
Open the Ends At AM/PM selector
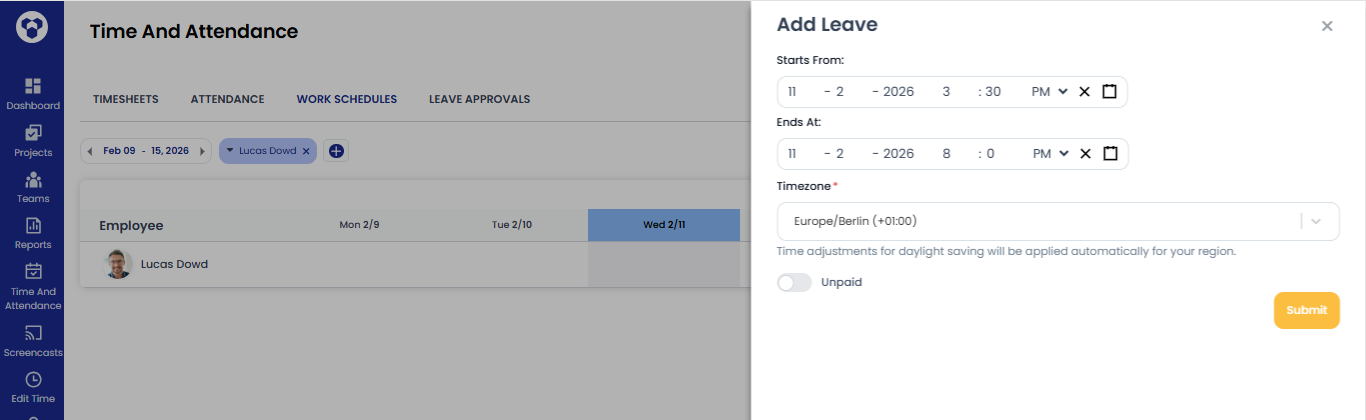[1050, 154]
